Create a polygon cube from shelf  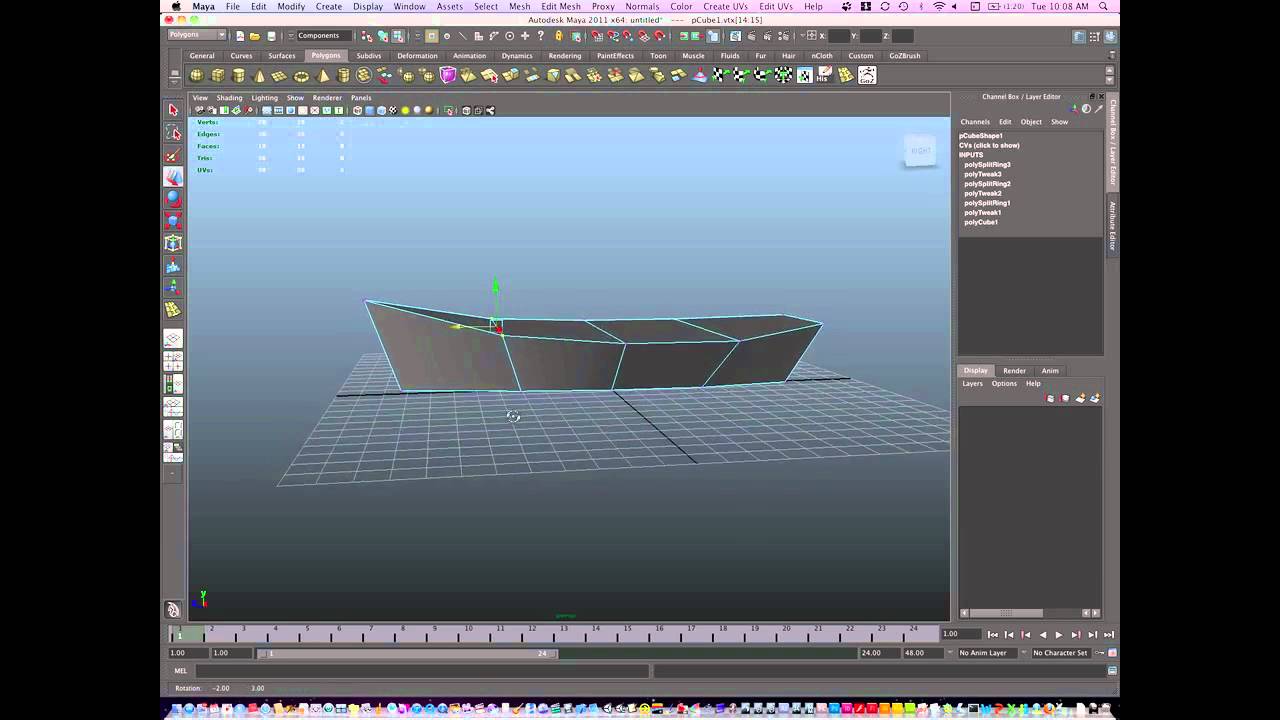click(x=218, y=75)
